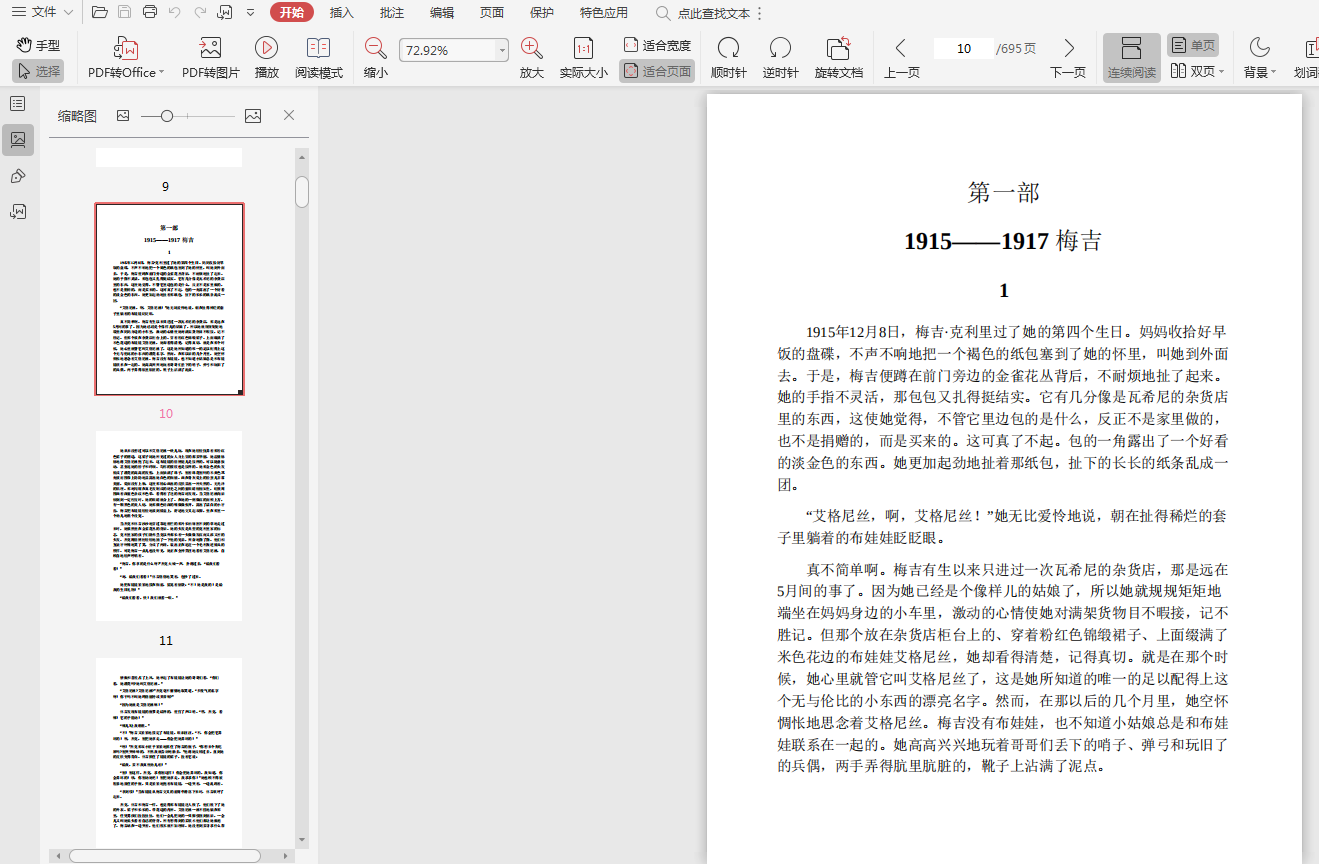
Task: Click the 点此查找文本 search box
Action: click(703, 13)
